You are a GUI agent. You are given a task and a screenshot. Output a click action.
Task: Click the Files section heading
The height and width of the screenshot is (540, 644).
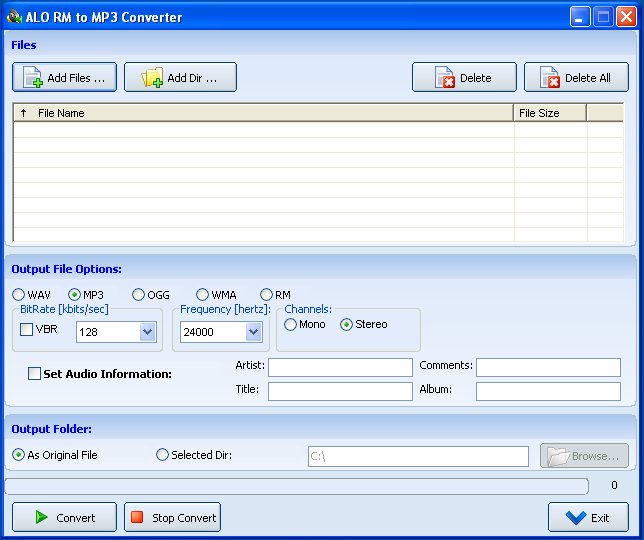(x=23, y=45)
